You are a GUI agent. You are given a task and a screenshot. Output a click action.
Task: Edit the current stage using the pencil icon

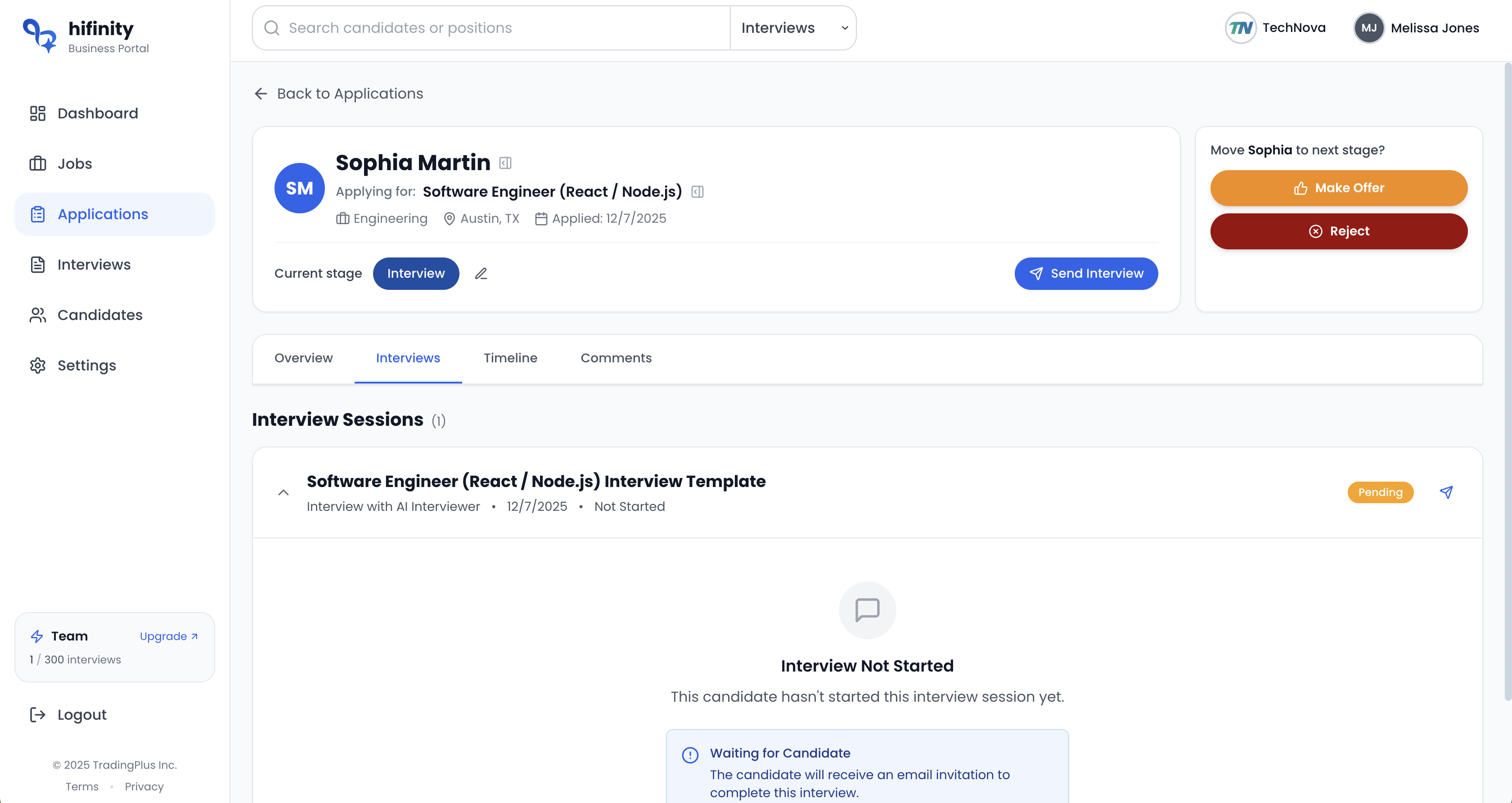click(x=481, y=274)
